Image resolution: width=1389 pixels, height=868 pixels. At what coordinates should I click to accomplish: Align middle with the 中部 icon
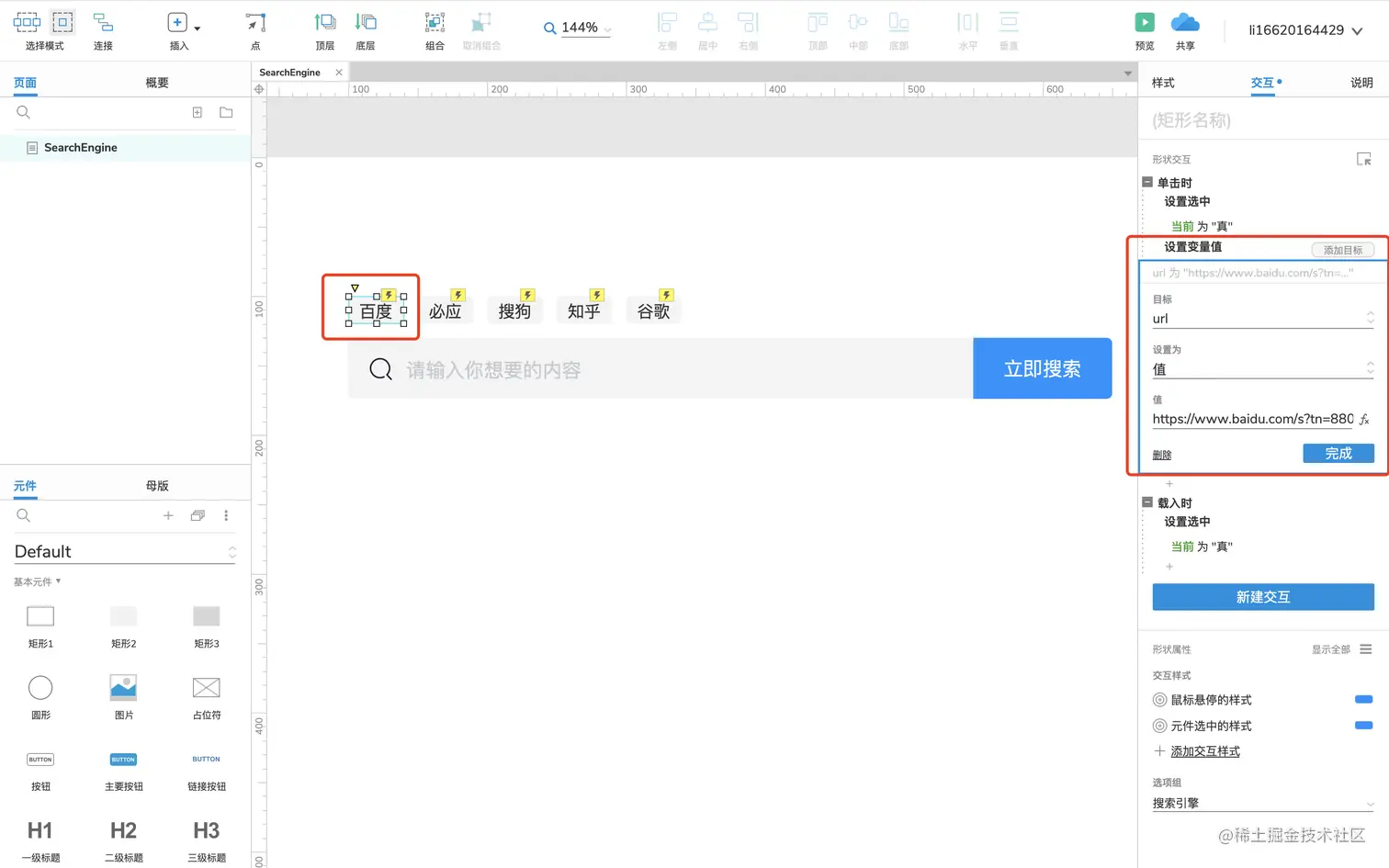tap(858, 22)
